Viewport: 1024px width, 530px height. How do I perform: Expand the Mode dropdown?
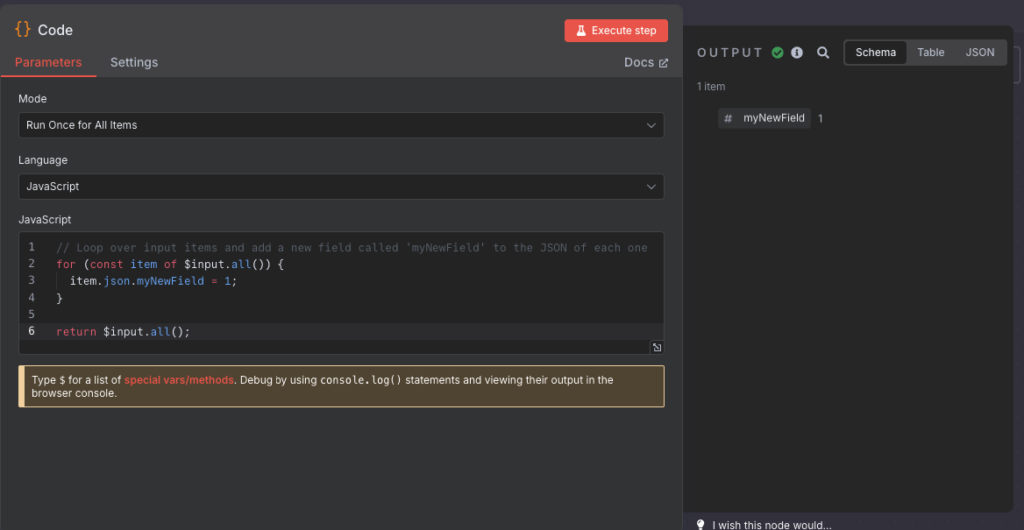(x=341, y=125)
